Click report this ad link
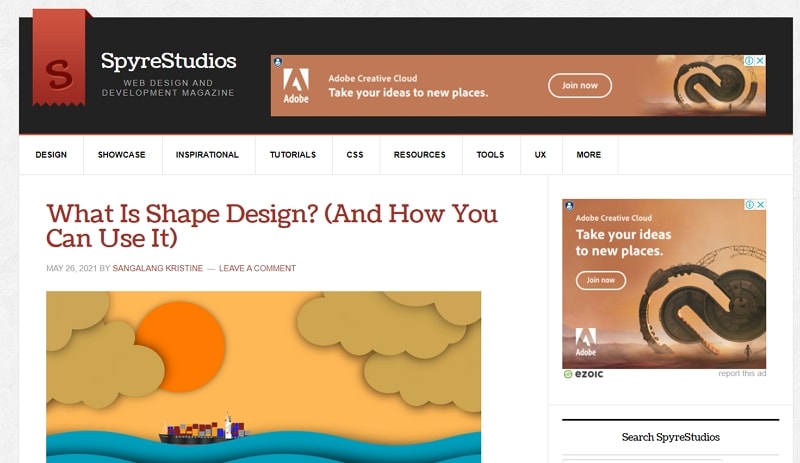 742,374
